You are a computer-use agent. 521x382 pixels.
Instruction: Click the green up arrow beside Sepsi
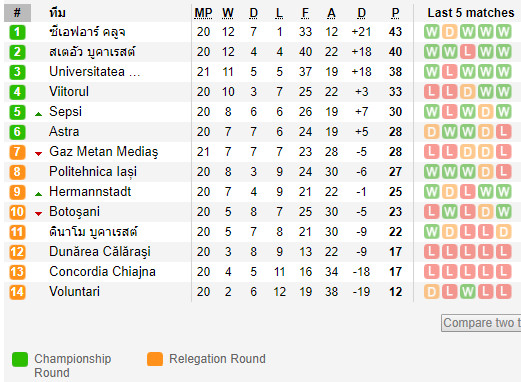[x=39, y=114]
